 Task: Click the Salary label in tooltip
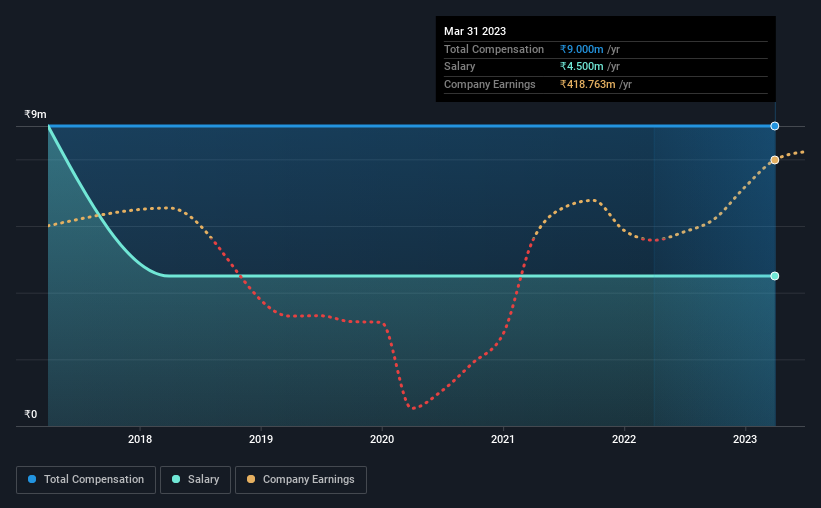pyautogui.click(x=460, y=67)
